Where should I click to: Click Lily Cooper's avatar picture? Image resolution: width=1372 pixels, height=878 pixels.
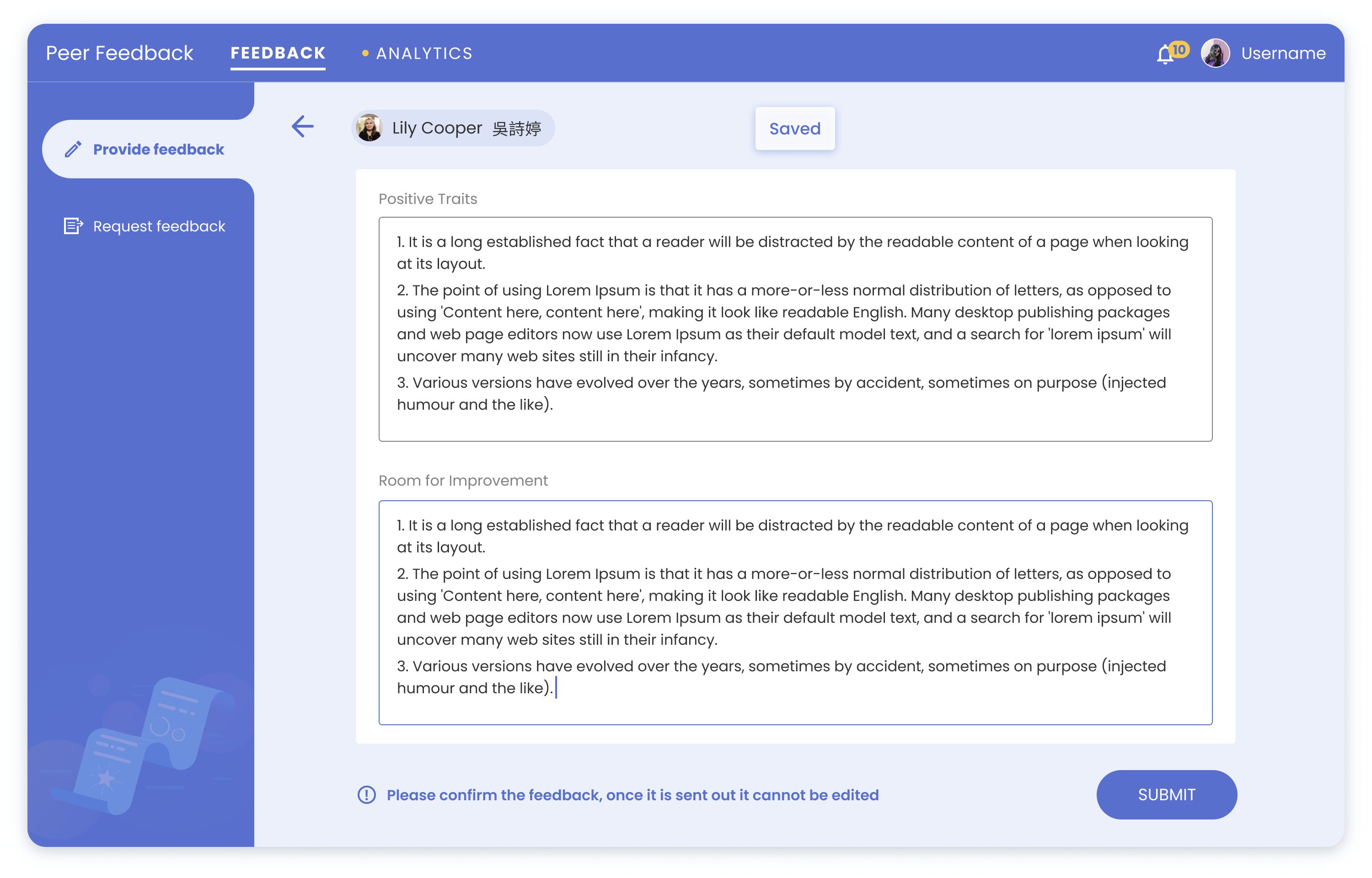point(370,128)
